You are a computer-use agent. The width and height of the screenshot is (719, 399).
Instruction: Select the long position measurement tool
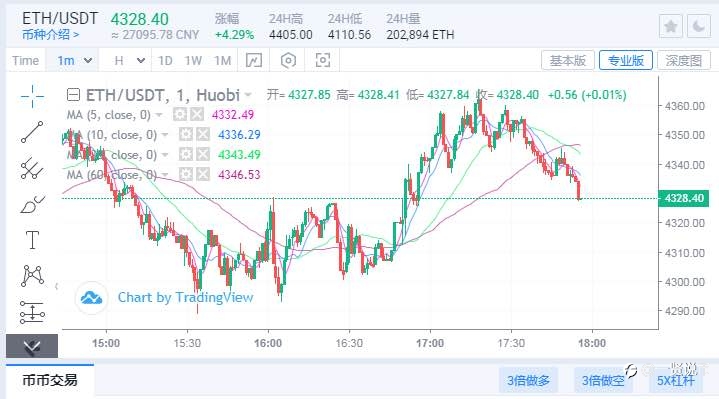click(32, 312)
